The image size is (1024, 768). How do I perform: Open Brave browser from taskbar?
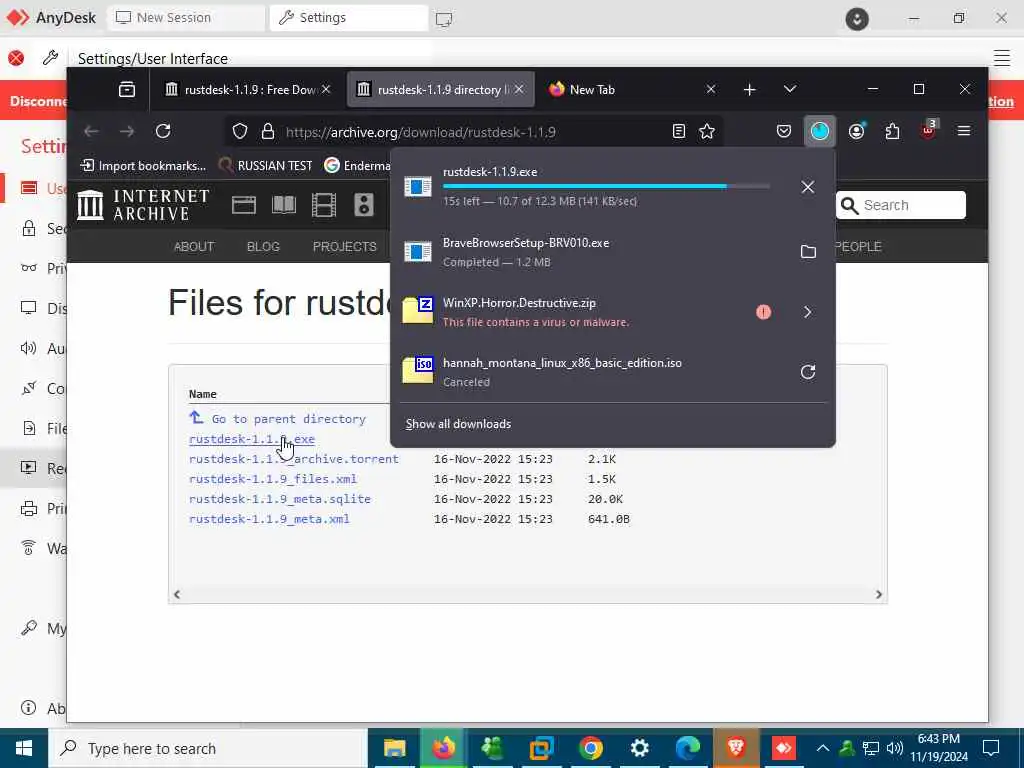coord(736,748)
